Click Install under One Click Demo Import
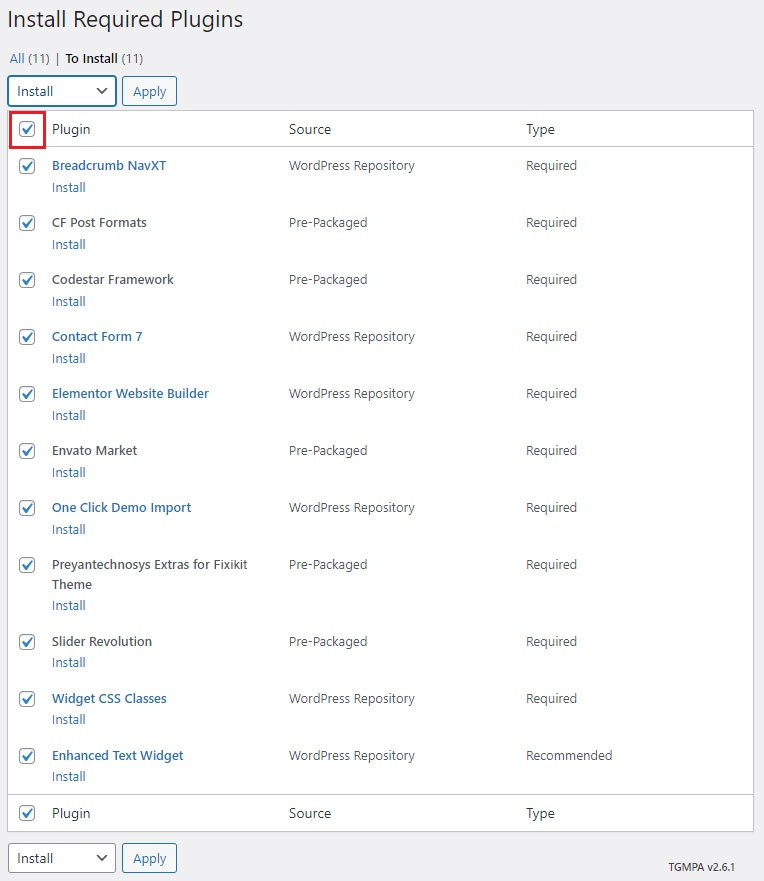Screen dimensions: 764x881 pos(69,530)
